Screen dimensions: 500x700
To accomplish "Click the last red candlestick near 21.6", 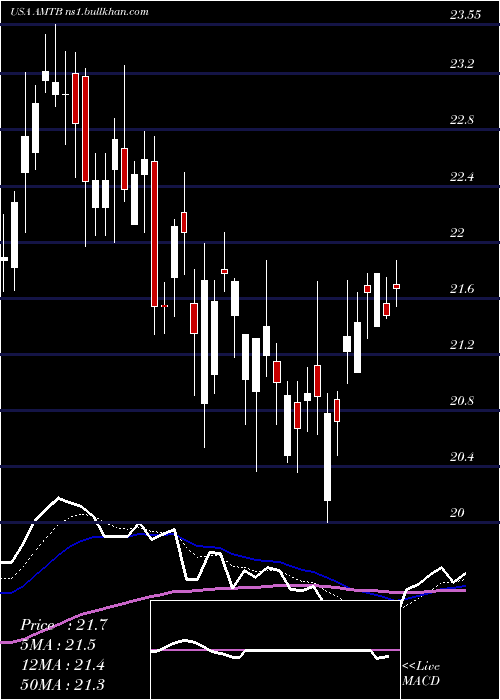I will click(396, 286).
